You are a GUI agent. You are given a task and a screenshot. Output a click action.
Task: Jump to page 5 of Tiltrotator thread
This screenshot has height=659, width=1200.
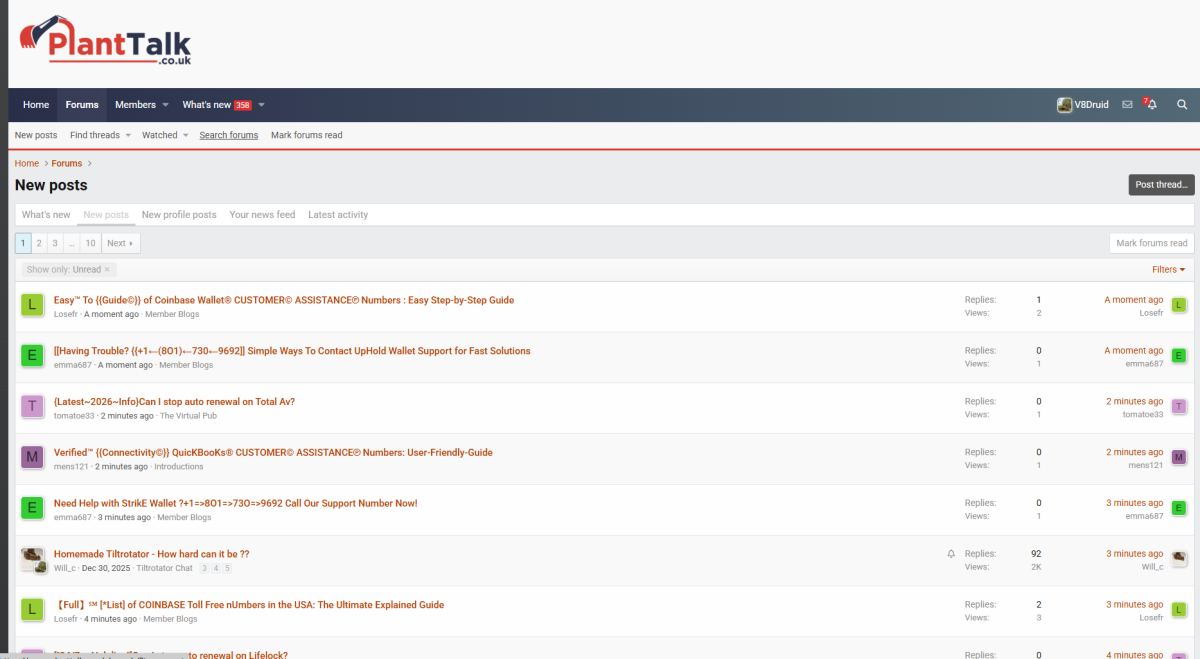point(227,568)
